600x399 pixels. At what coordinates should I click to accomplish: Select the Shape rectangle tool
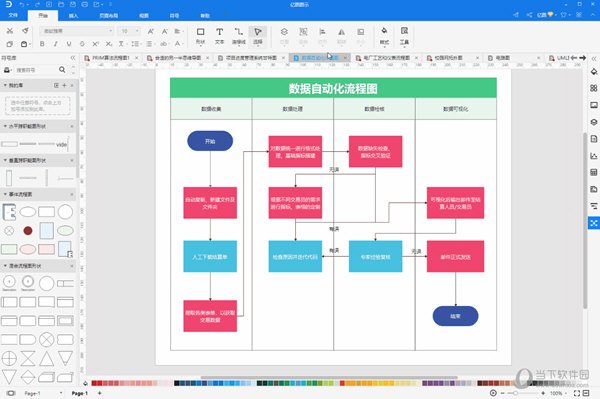point(201,36)
